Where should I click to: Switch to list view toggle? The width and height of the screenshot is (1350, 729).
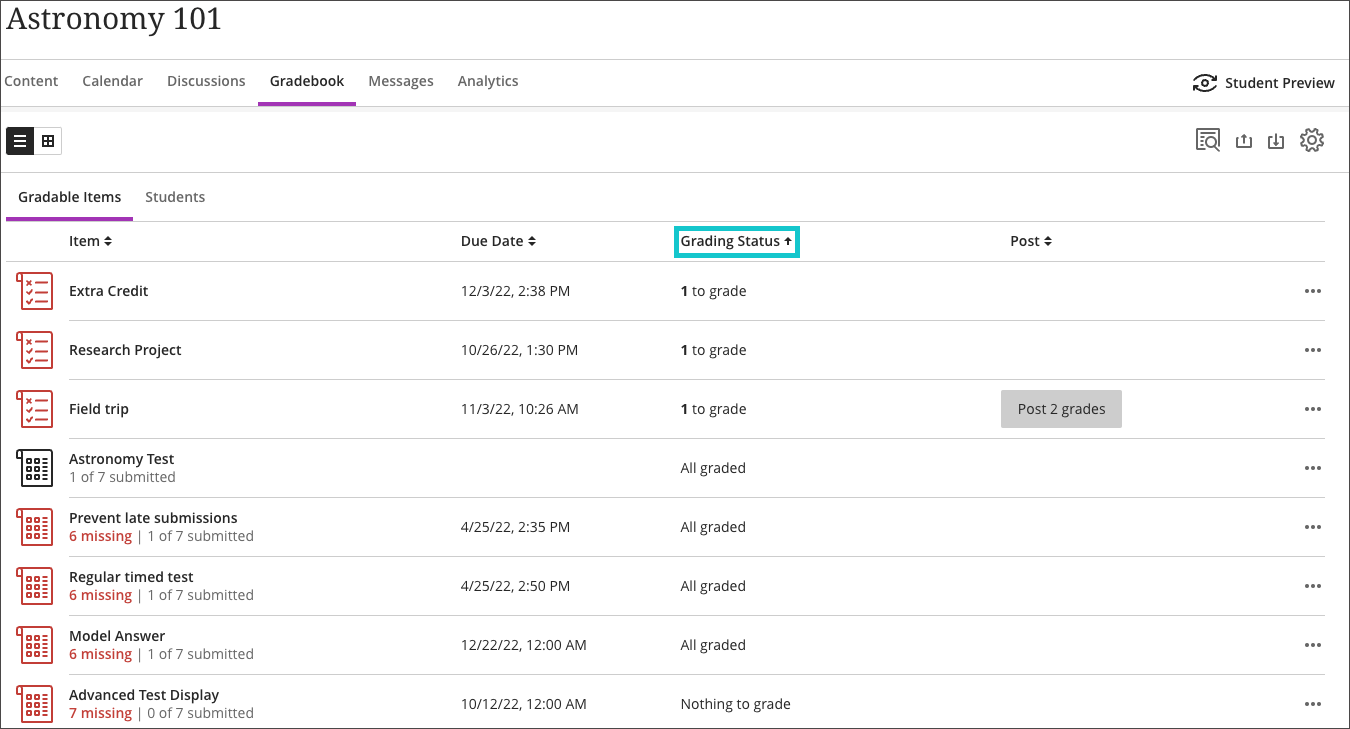pos(20,141)
